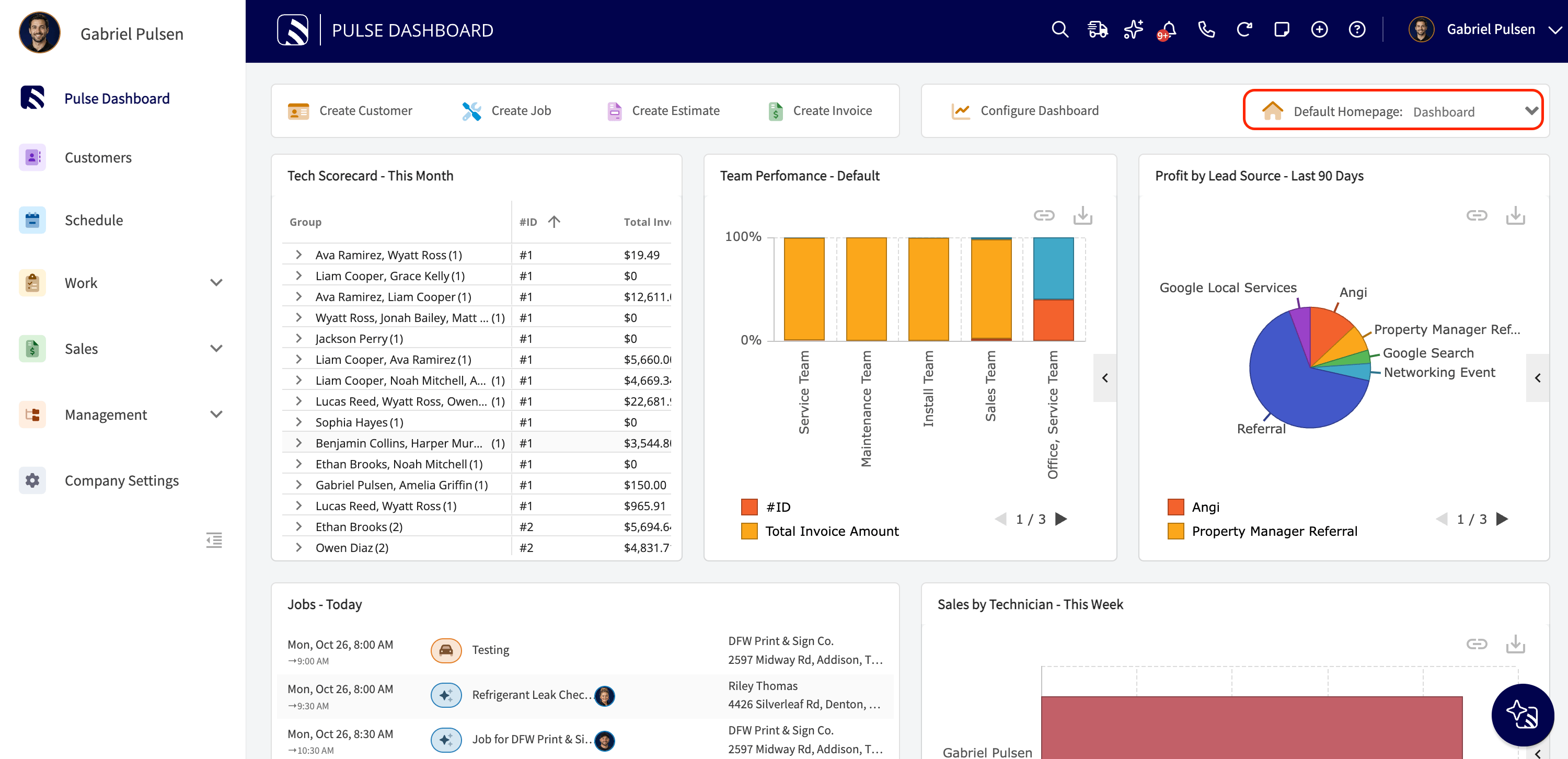Open Company Settings in sidebar
The width and height of the screenshot is (1568, 759).
pyautogui.click(x=122, y=480)
